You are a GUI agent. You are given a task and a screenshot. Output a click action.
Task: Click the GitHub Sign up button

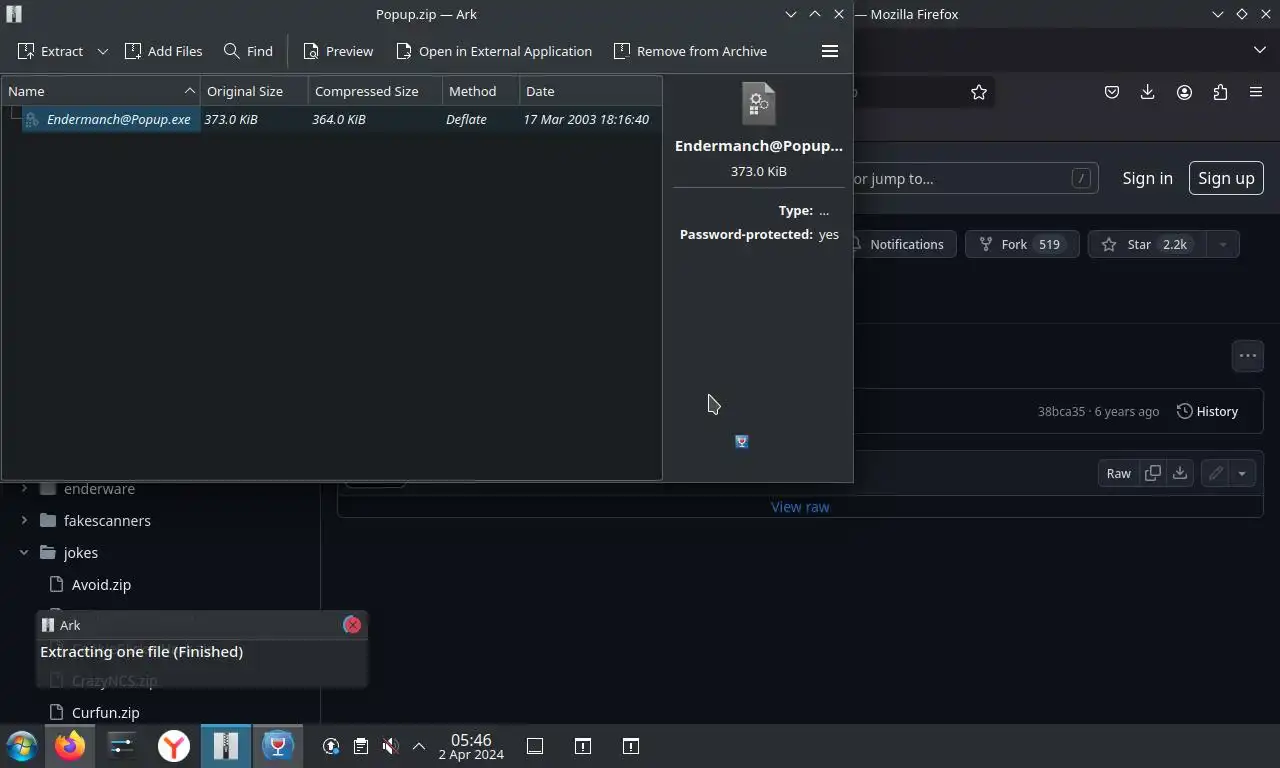pos(1226,178)
